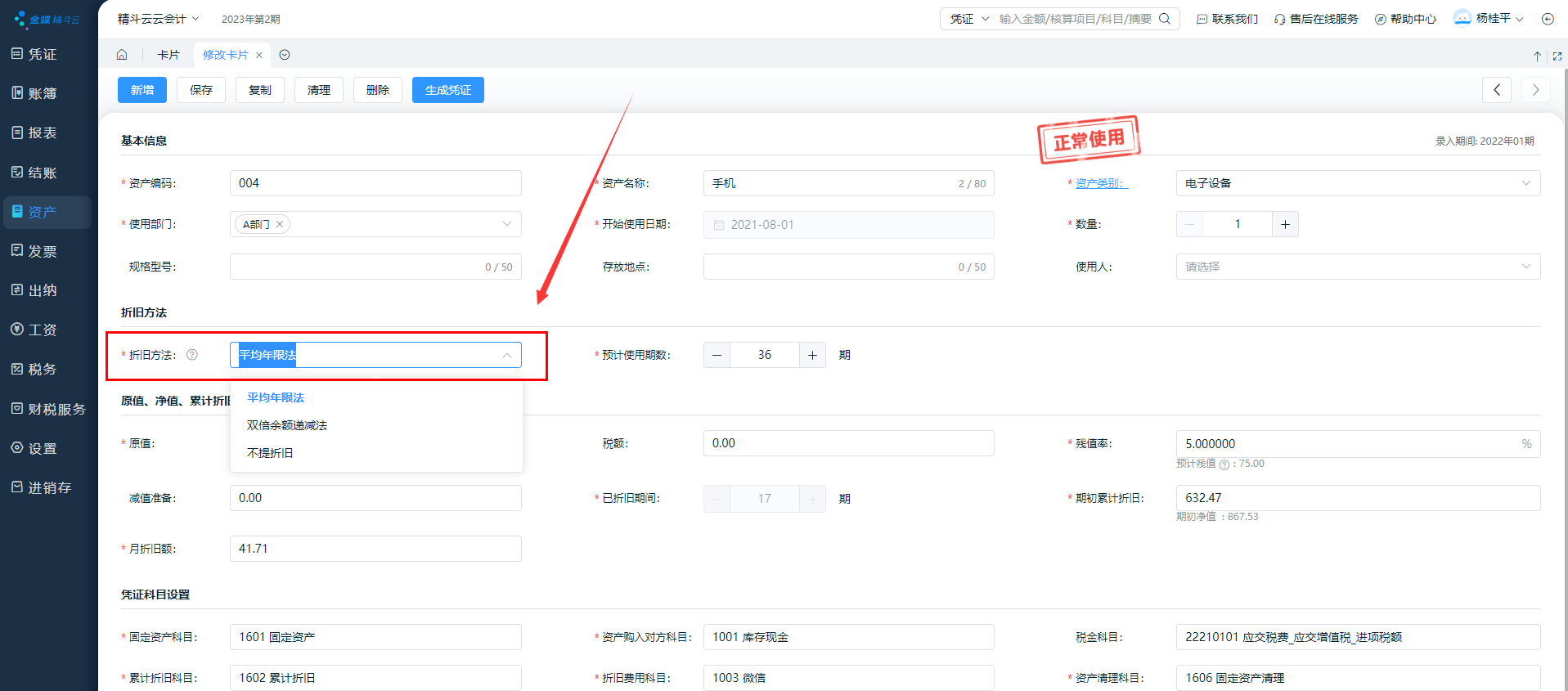Click the 资产类别 link label
The image size is (1568, 691).
click(x=1100, y=183)
